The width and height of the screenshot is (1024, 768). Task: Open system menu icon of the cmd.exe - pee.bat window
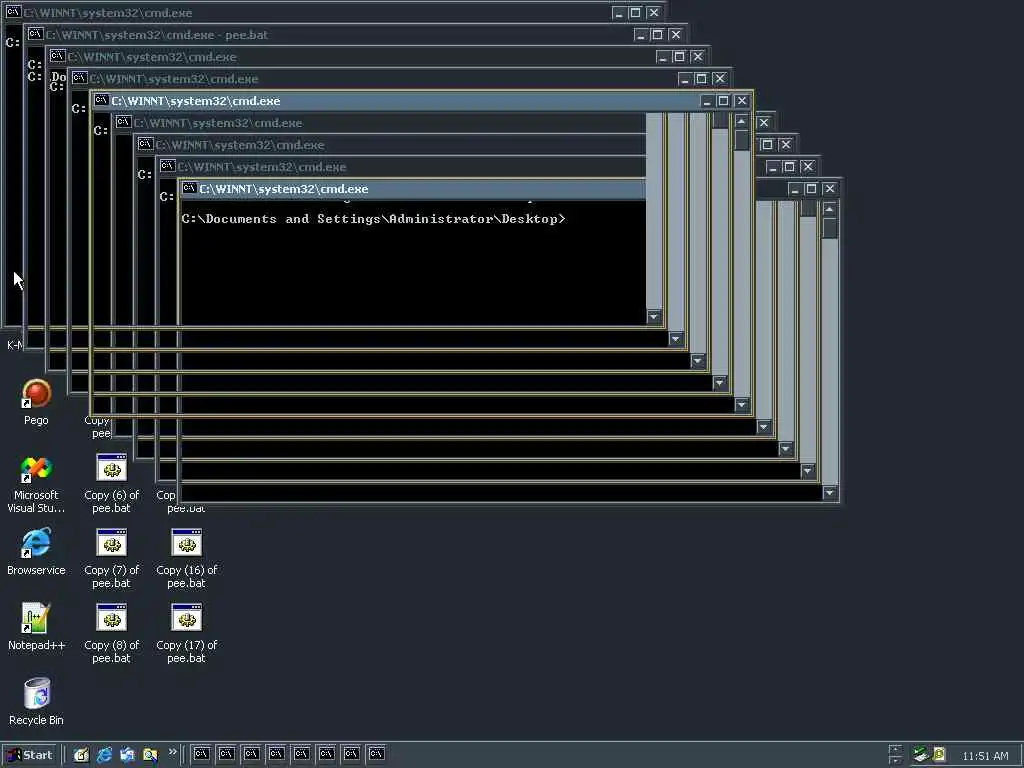coord(35,34)
